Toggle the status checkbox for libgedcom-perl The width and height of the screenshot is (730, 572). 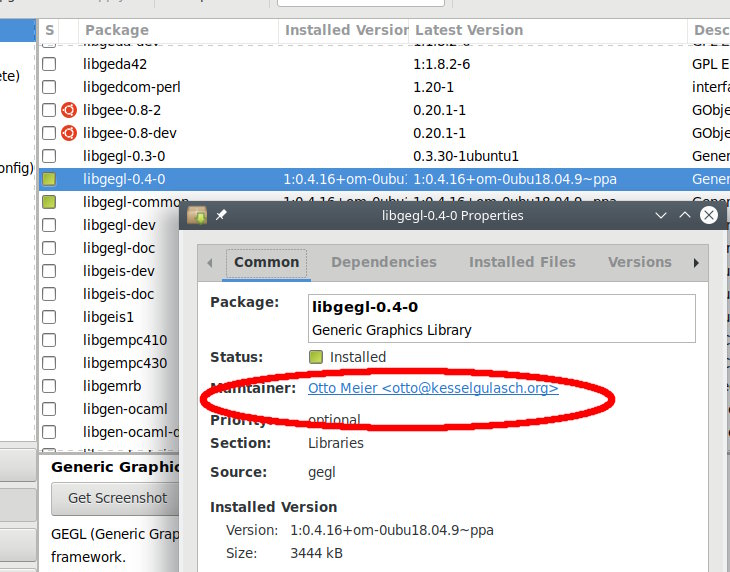tap(49, 87)
